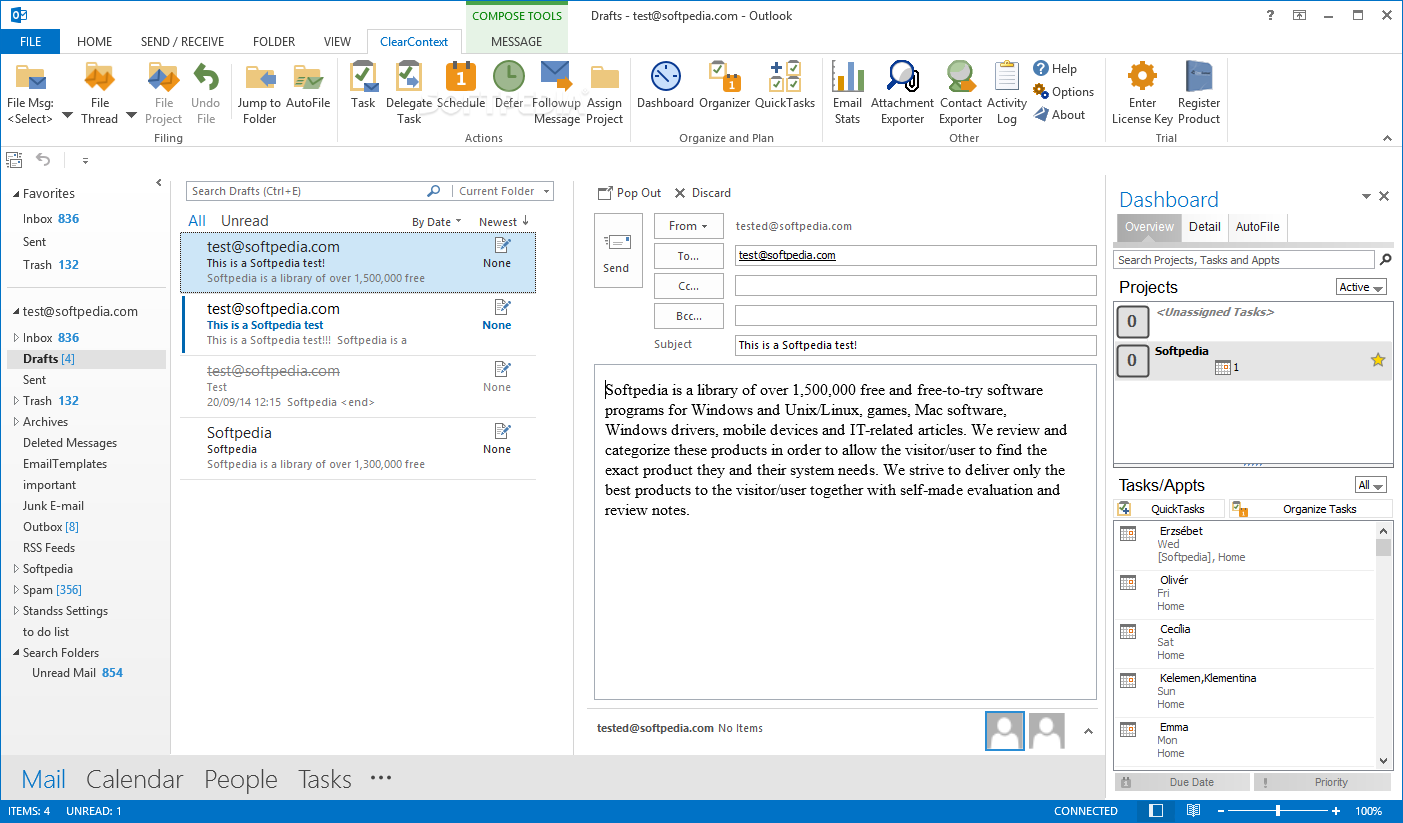Expand the people pane chevron
This screenshot has height=823, width=1403.
tap(1089, 731)
